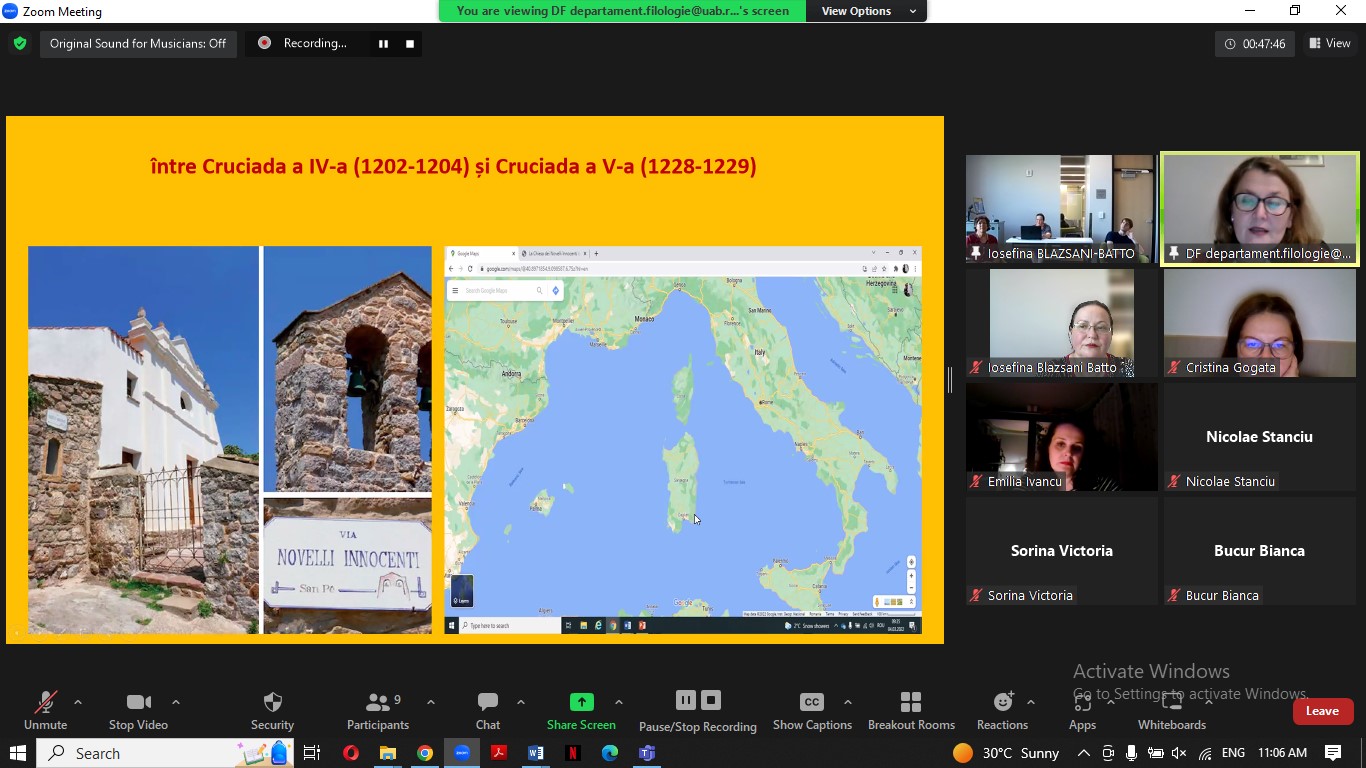Open Google Chrome from taskbar
The image size is (1366, 768).
(x=425, y=753)
